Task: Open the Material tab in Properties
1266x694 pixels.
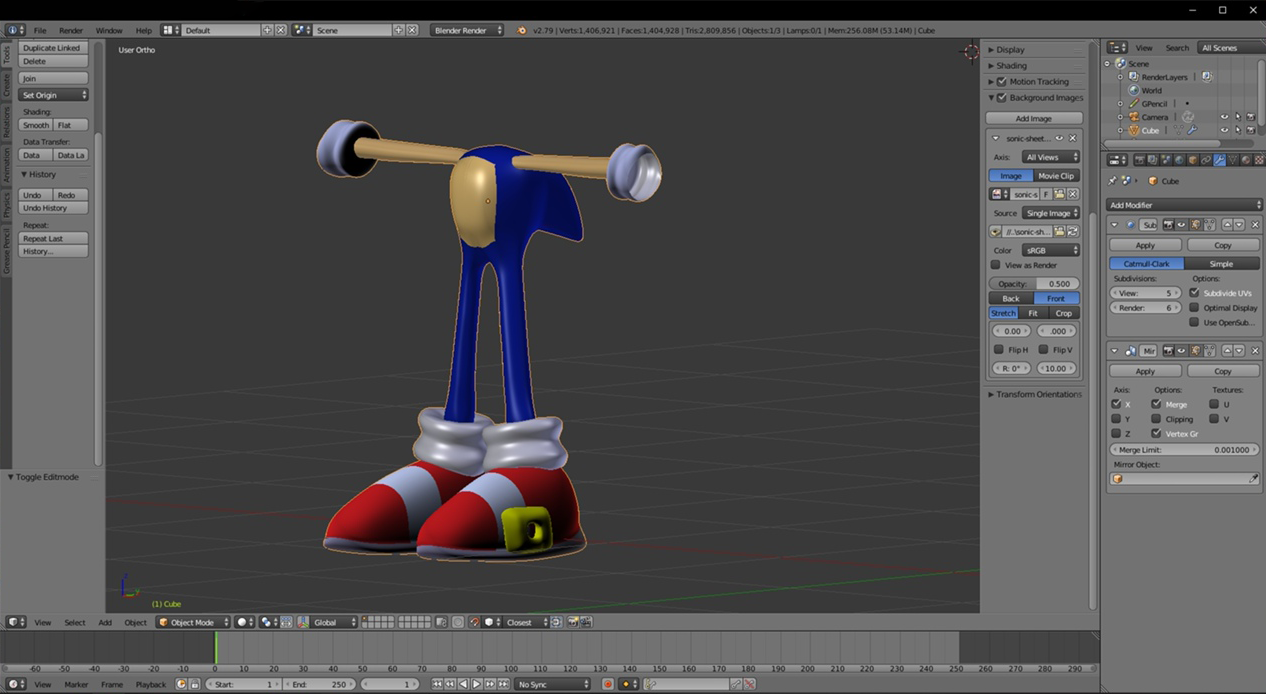Action: [x=1245, y=160]
